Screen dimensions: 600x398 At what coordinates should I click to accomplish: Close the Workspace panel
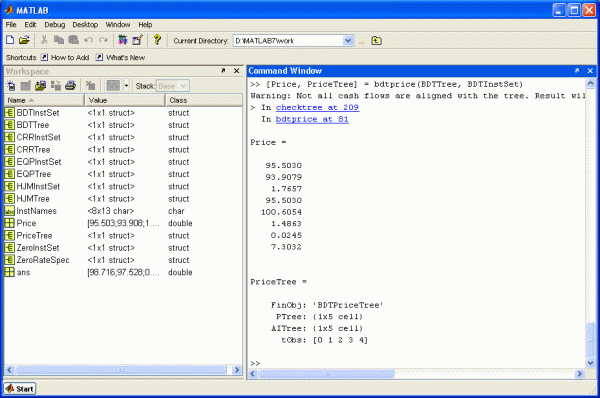(x=236, y=71)
